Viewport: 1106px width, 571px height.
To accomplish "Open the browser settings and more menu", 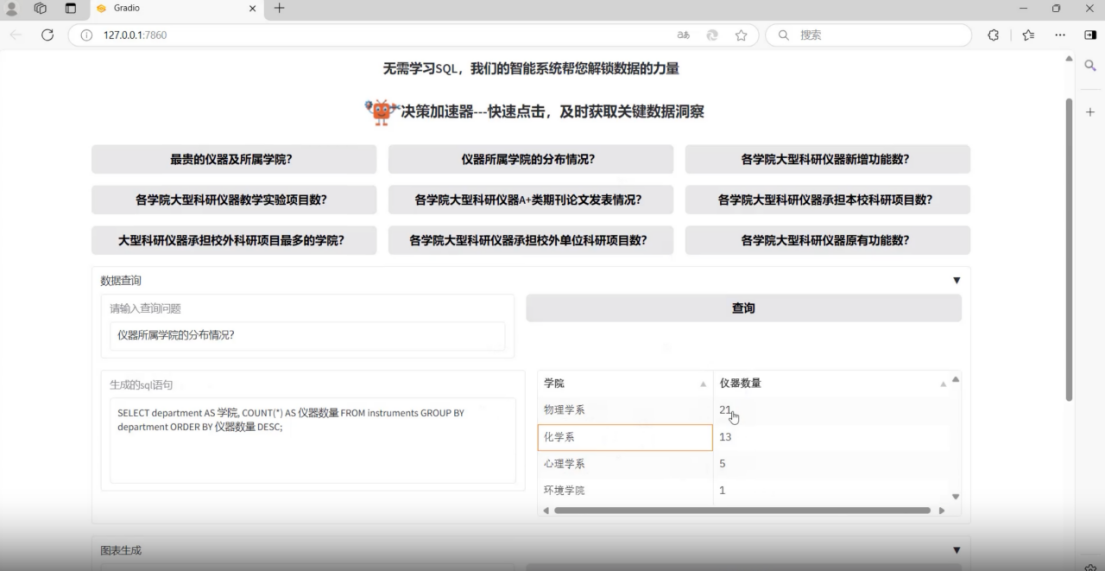I will (x=1060, y=35).
